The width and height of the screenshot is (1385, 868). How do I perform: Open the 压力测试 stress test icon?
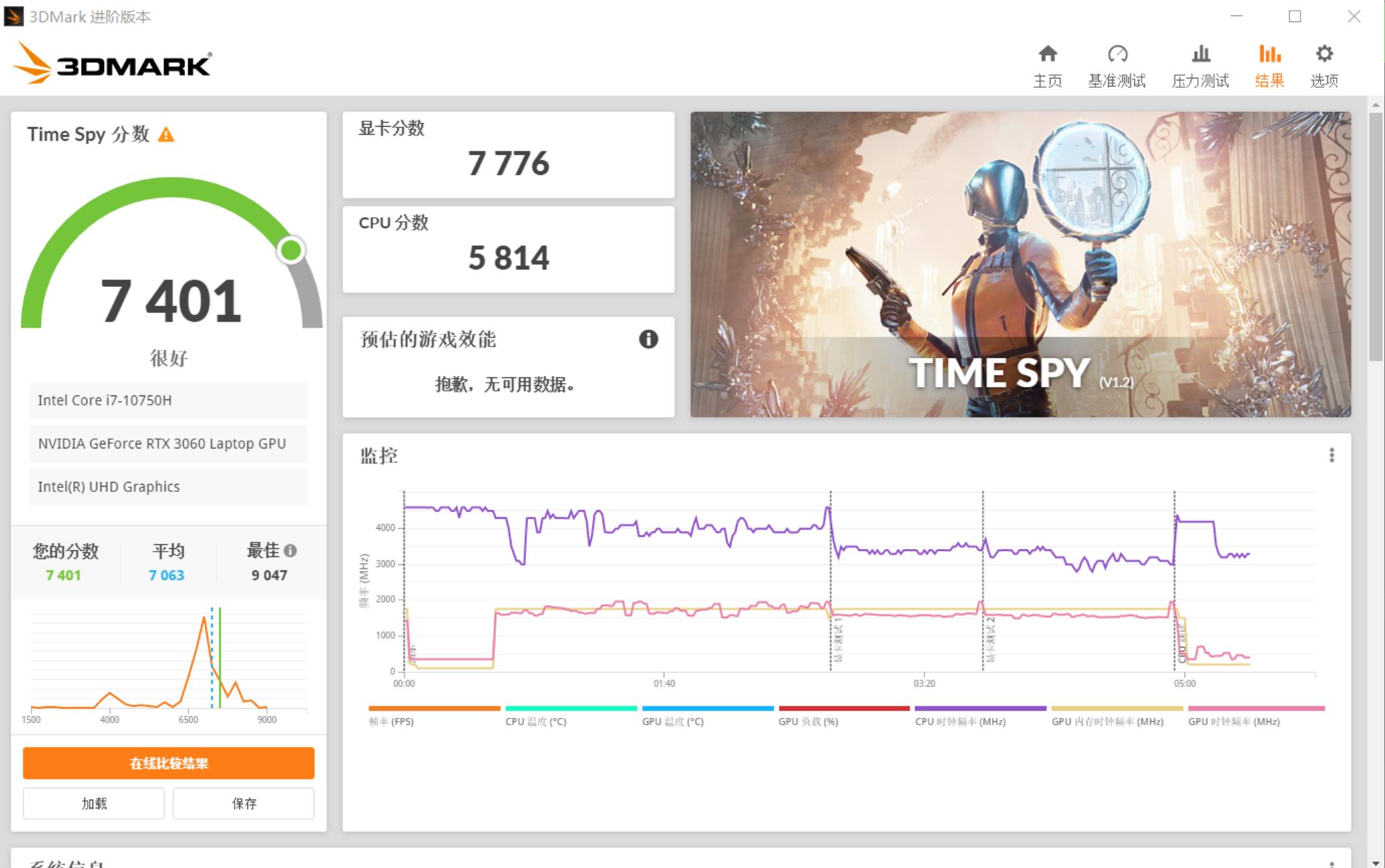[1200, 54]
